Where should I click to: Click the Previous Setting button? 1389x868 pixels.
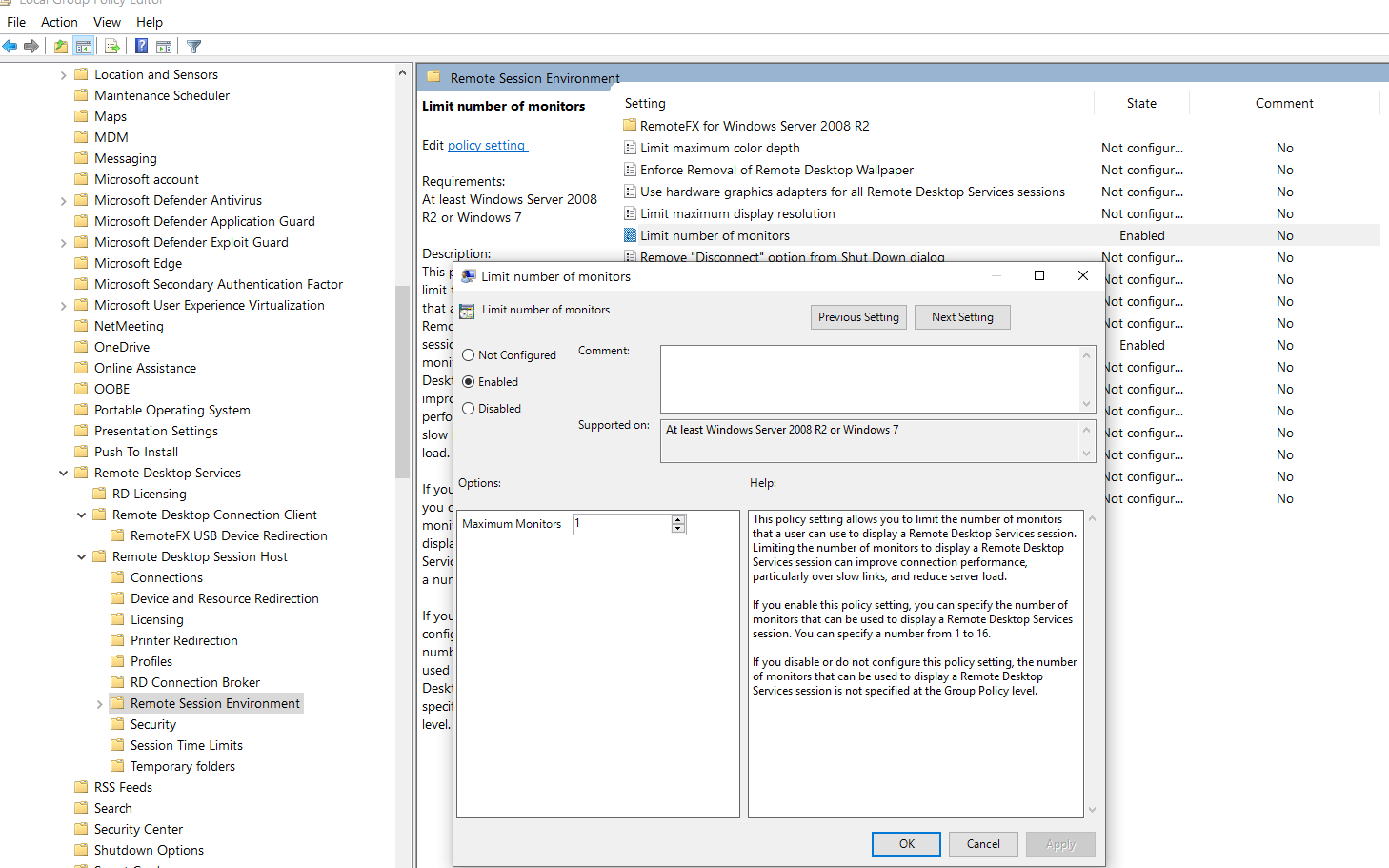(x=858, y=316)
